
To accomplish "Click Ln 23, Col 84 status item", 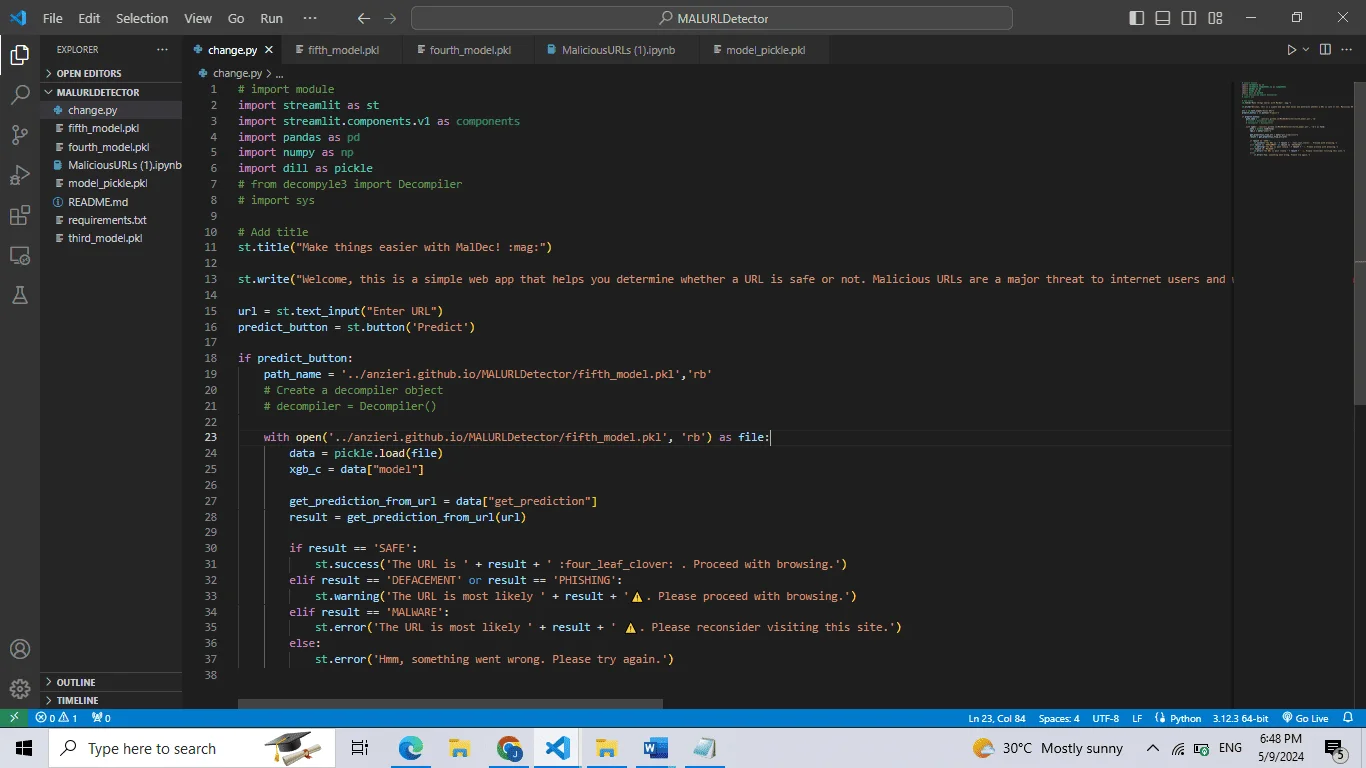I will point(997,718).
